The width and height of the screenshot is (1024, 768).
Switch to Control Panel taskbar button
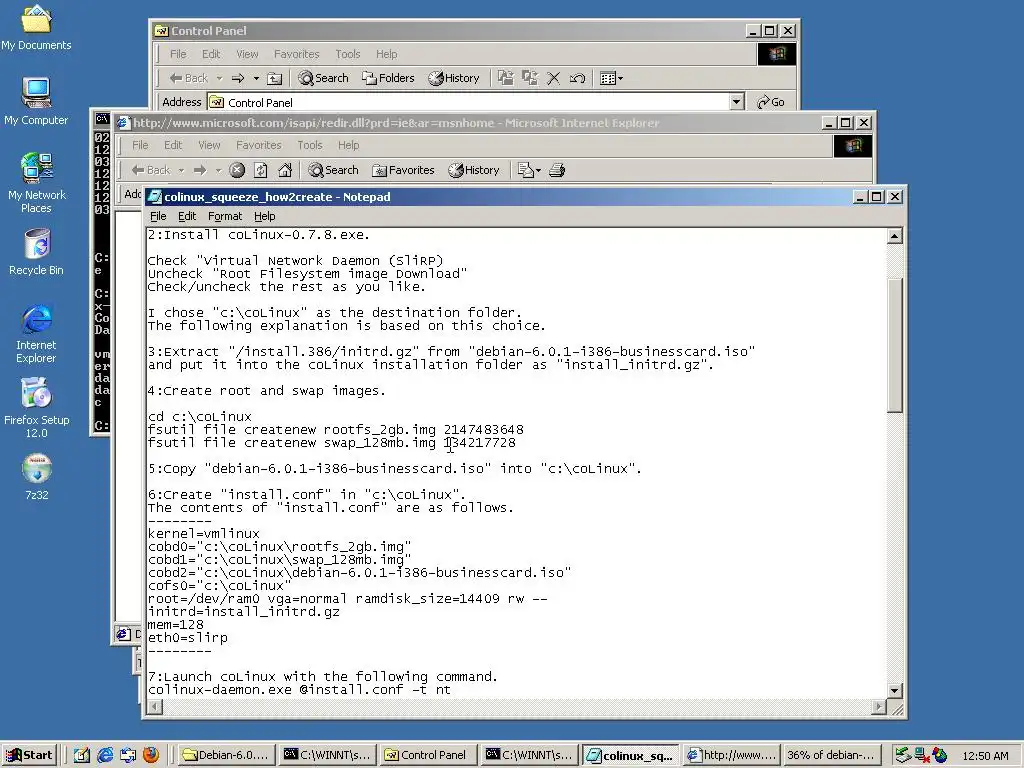429,755
